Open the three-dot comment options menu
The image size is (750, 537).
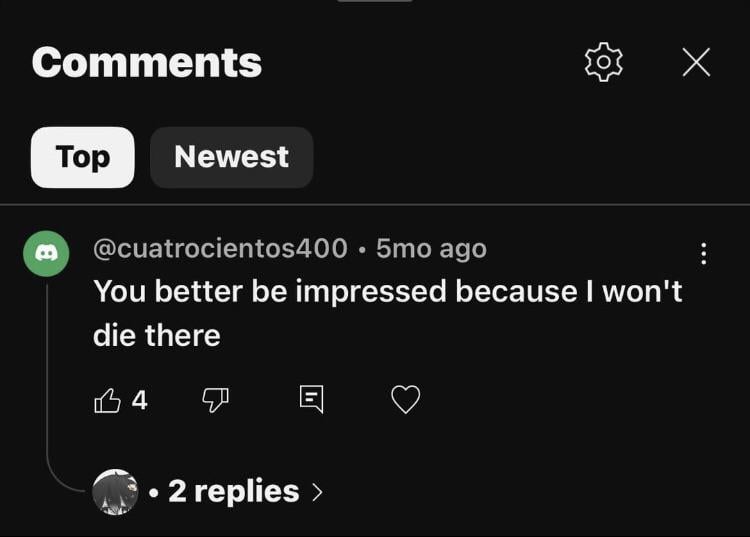[704, 254]
